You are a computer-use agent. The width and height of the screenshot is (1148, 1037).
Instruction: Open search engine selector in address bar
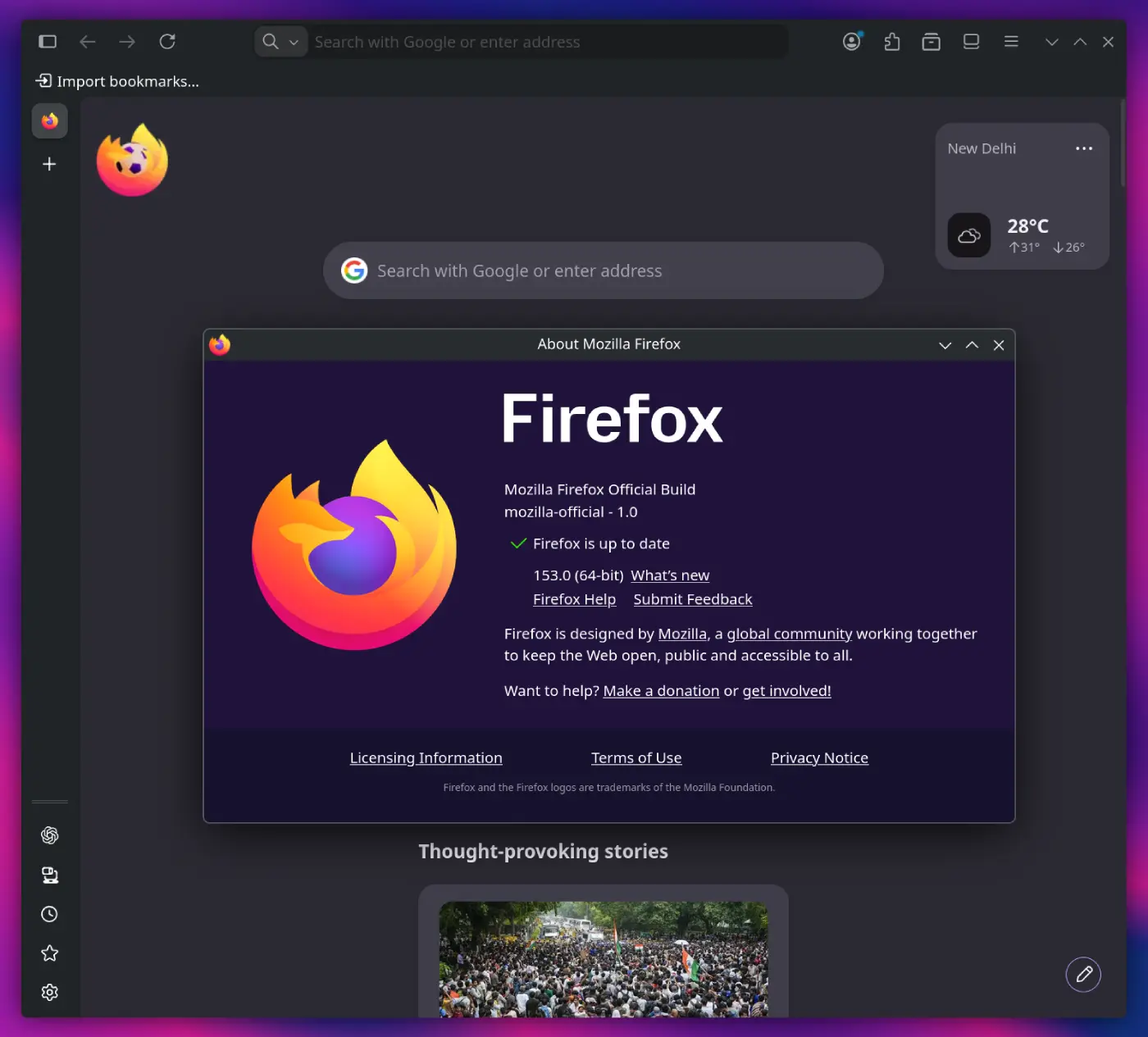click(x=280, y=42)
